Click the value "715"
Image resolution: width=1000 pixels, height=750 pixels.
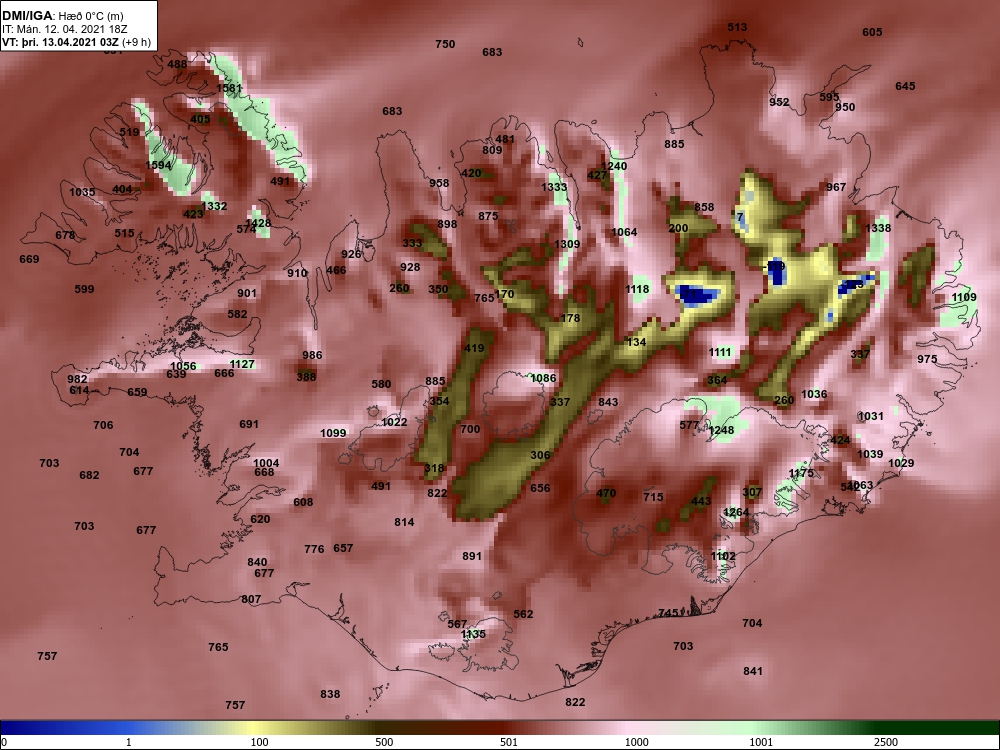653,497
